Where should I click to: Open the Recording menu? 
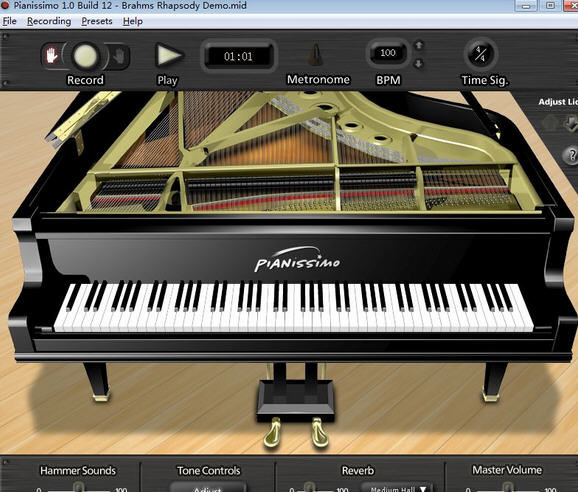click(x=49, y=21)
